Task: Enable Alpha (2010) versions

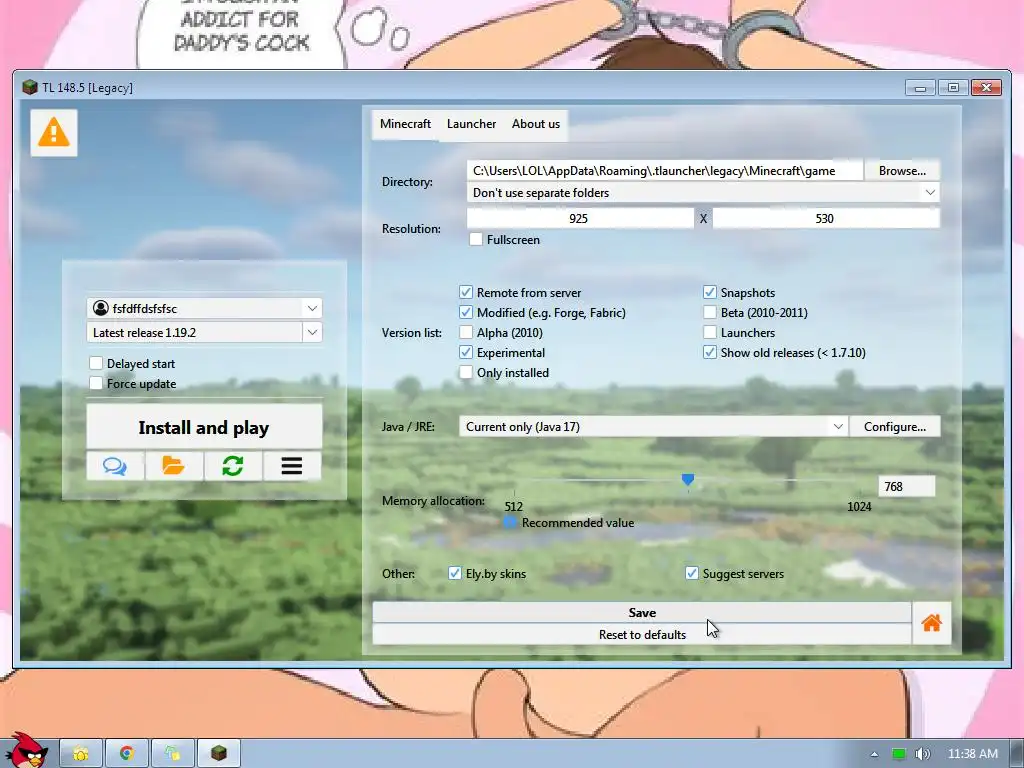Action: tap(466, 332)
